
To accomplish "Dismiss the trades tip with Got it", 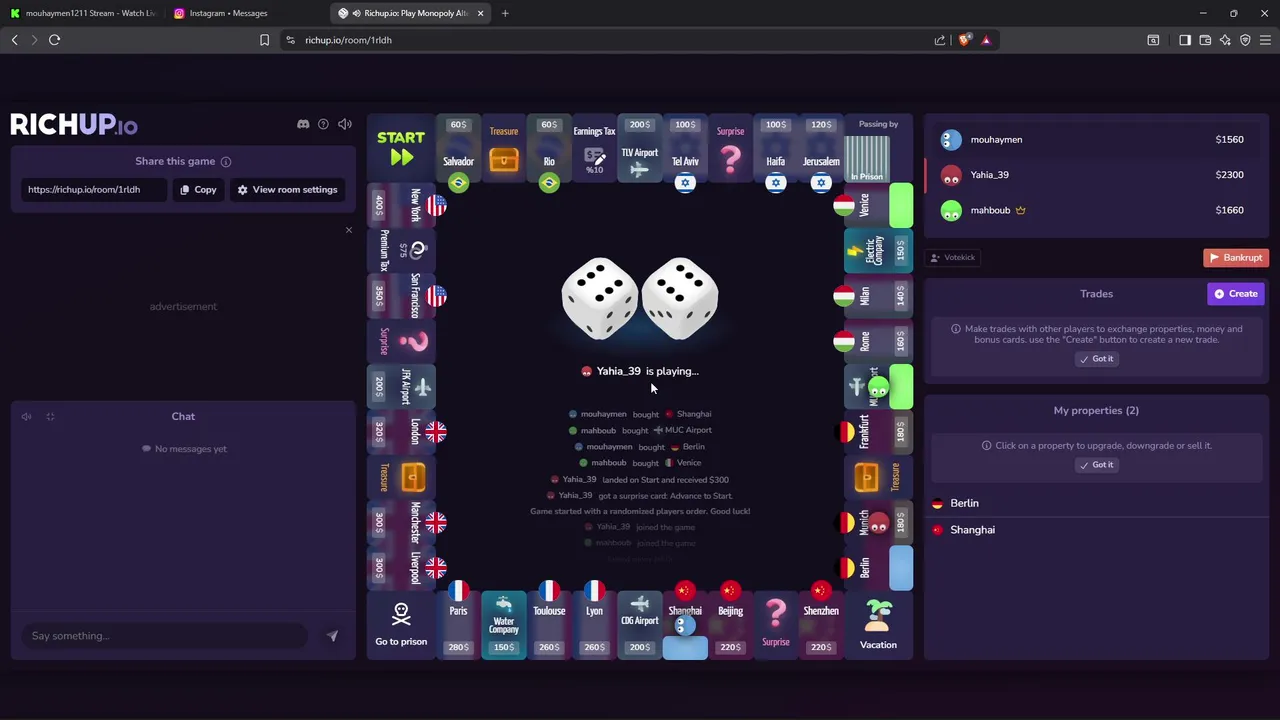I will [x=1096, y=358].
